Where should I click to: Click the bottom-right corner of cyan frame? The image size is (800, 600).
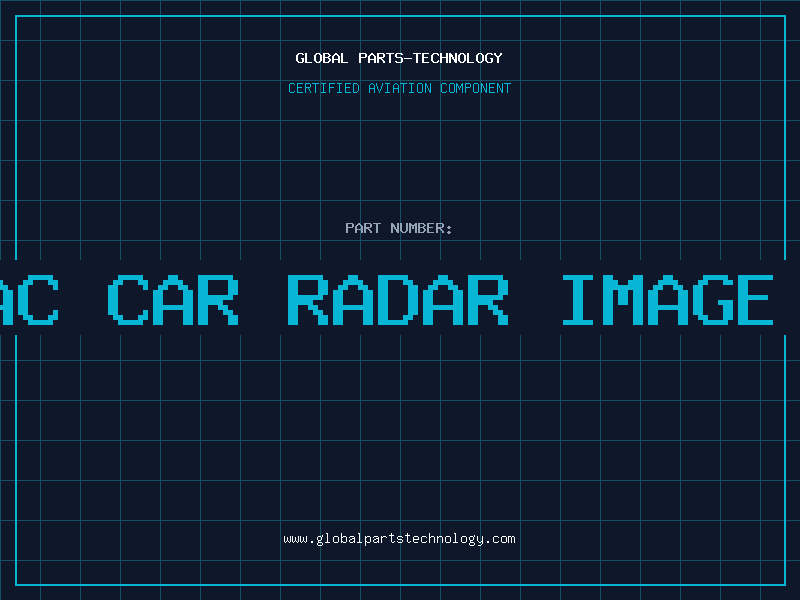click(784, 584)
